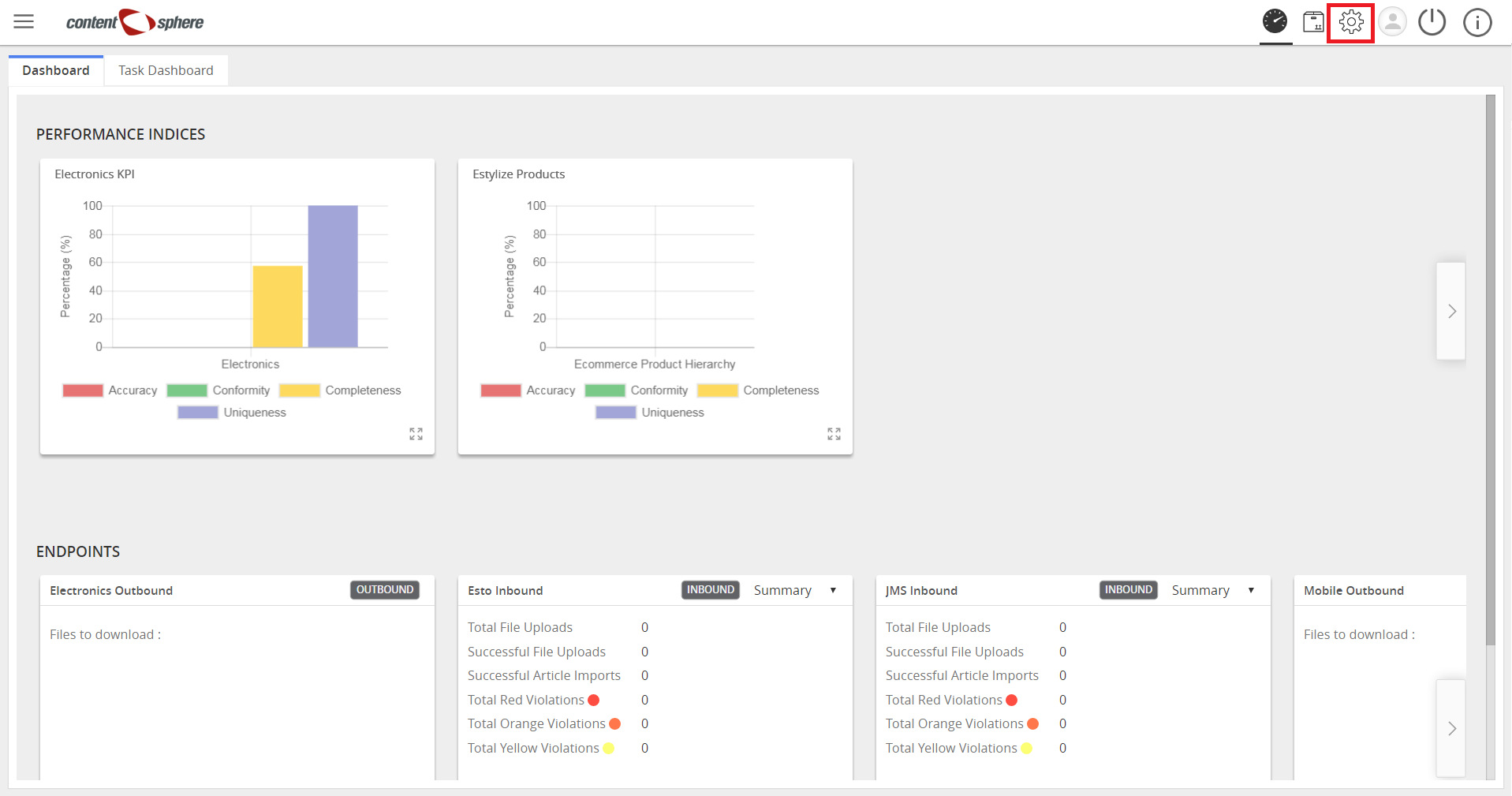The image size is (1512, 796).
Task: Switch to the Dashboard tab
Action: pos(56,70)
